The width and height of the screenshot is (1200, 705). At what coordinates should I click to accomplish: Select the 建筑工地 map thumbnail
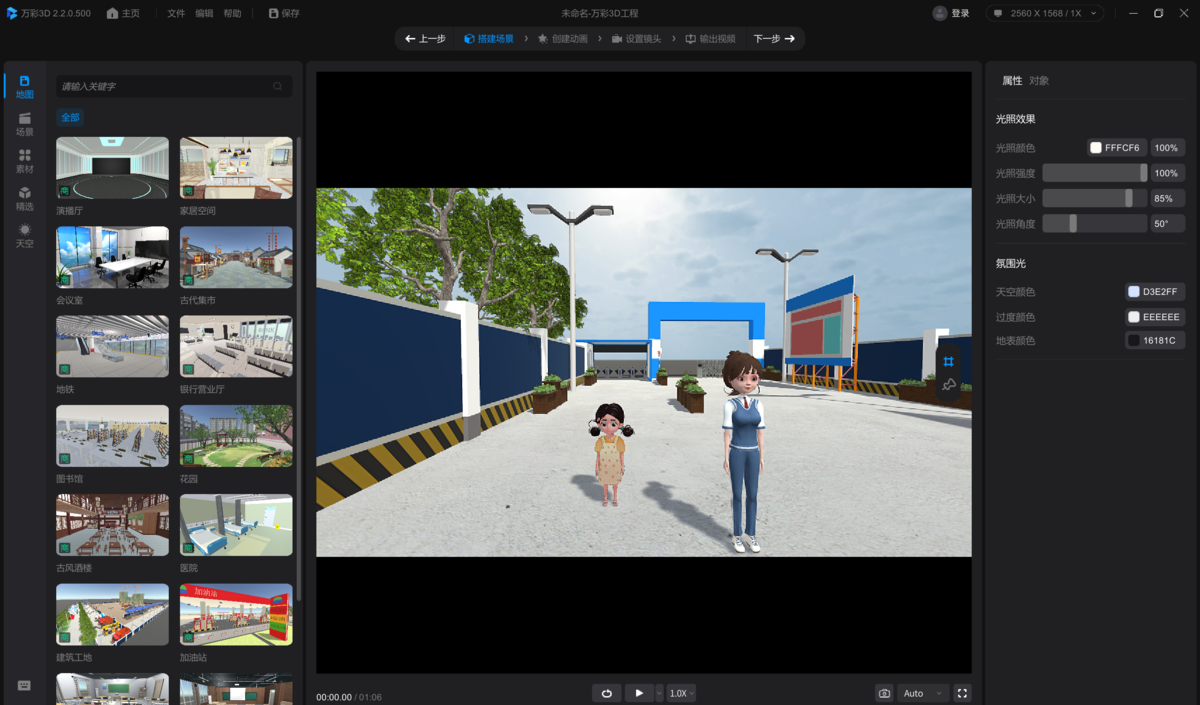pos(112,615)
